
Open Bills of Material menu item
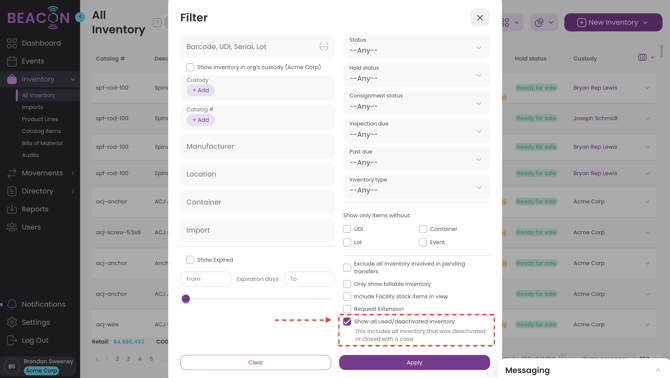42,143
